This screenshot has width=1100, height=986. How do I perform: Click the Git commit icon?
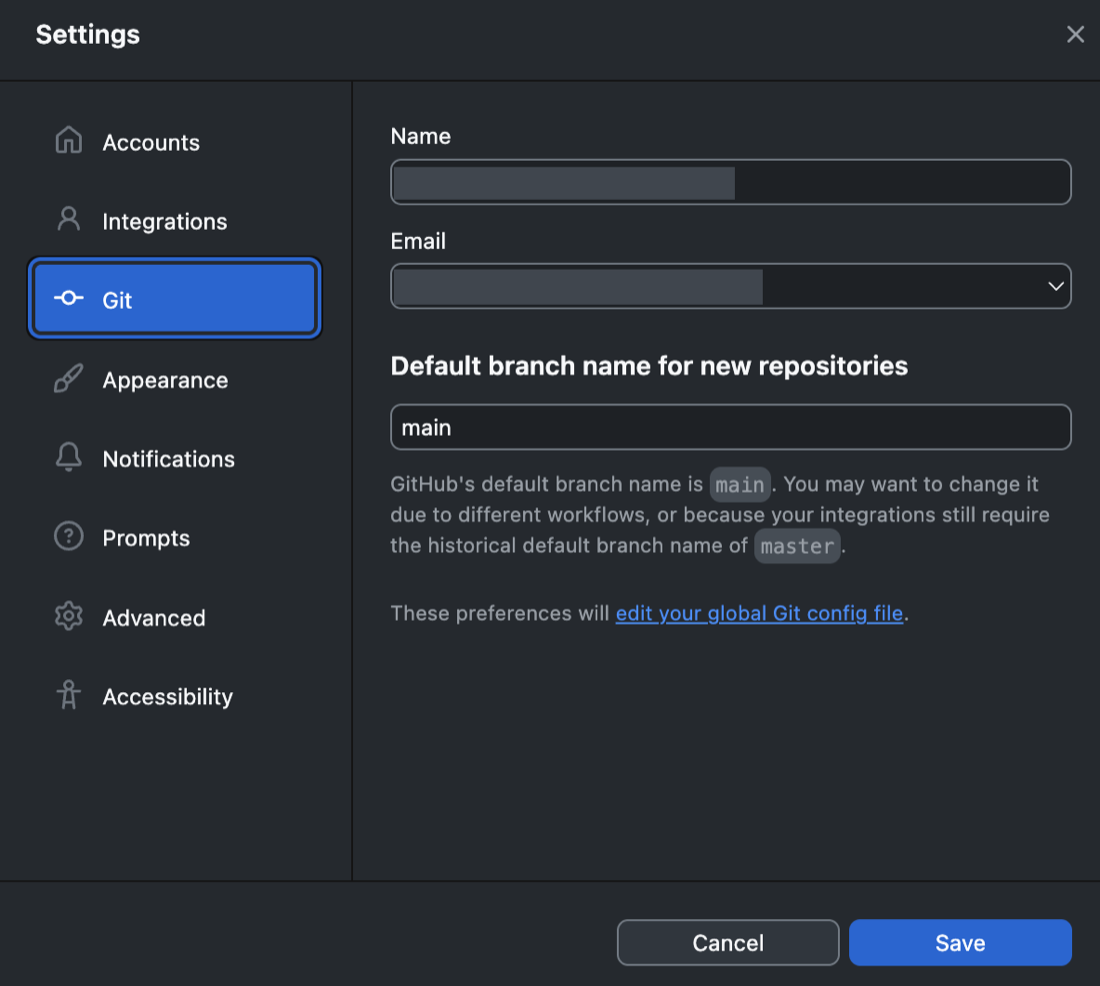[x=69, y=298]
